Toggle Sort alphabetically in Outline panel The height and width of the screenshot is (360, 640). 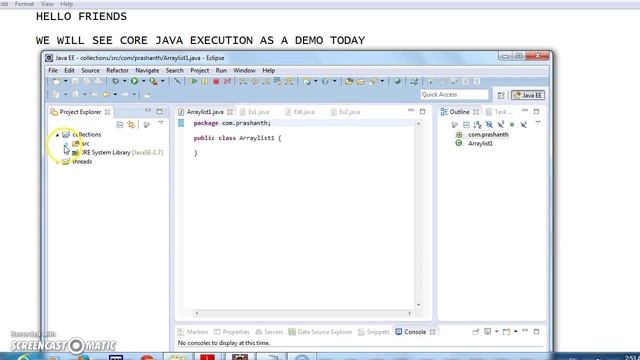(x=478, y=124)
